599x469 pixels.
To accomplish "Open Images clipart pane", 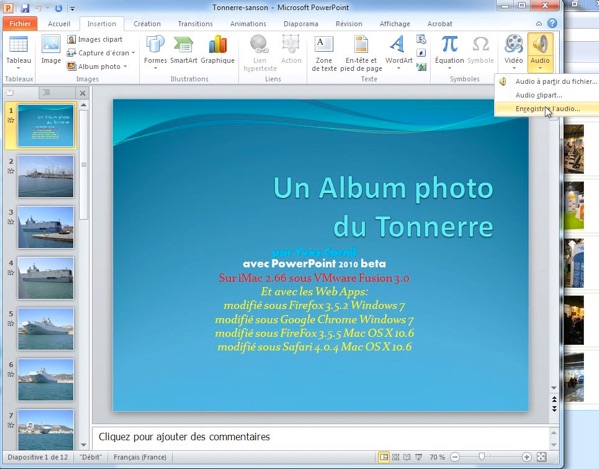I will (x=94, y=39).
